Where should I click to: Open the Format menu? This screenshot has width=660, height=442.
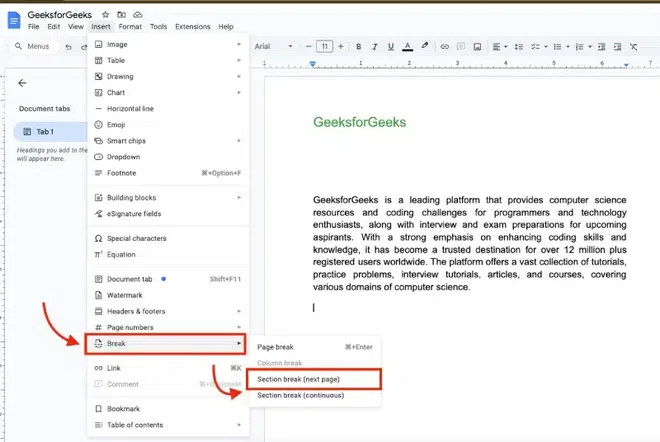pos(130,27)
